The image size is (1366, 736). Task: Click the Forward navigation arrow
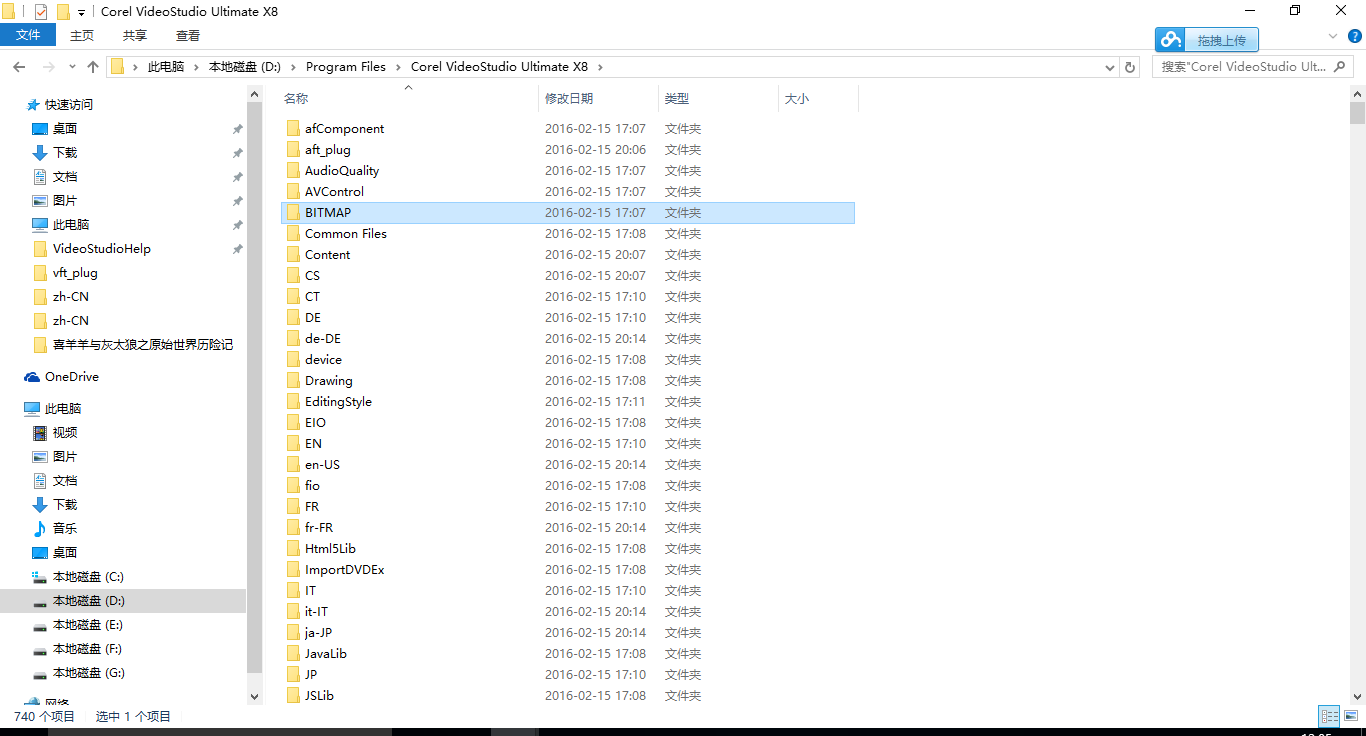pyautogui.click(x=48, y=67)
